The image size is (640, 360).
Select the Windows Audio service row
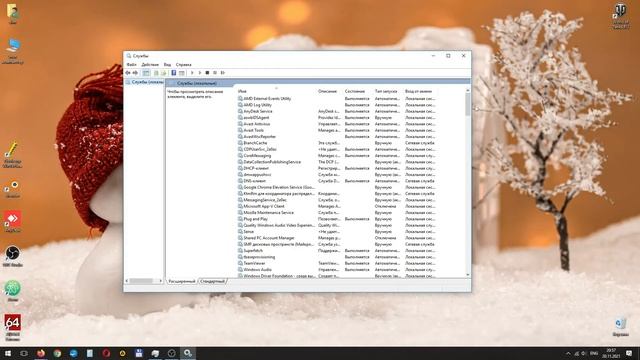pos(337,269)
